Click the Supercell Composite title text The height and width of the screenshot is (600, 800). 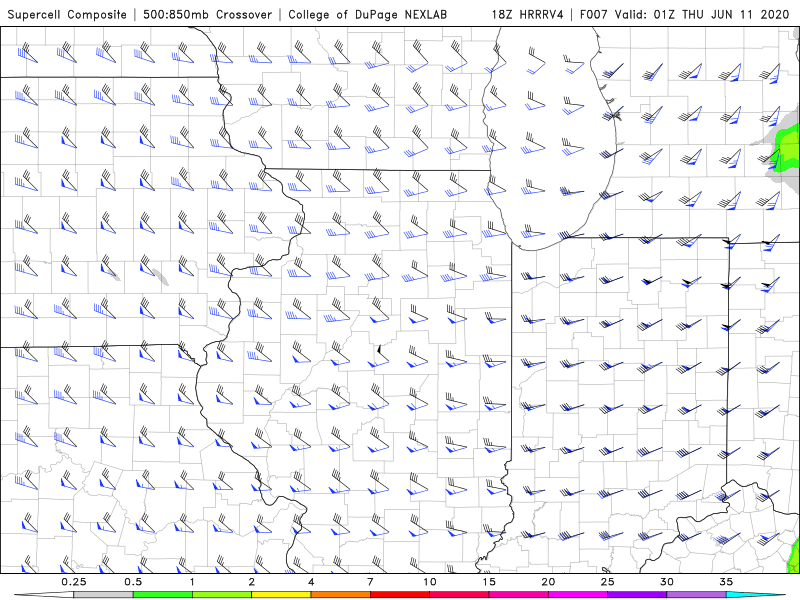point(67,14)
